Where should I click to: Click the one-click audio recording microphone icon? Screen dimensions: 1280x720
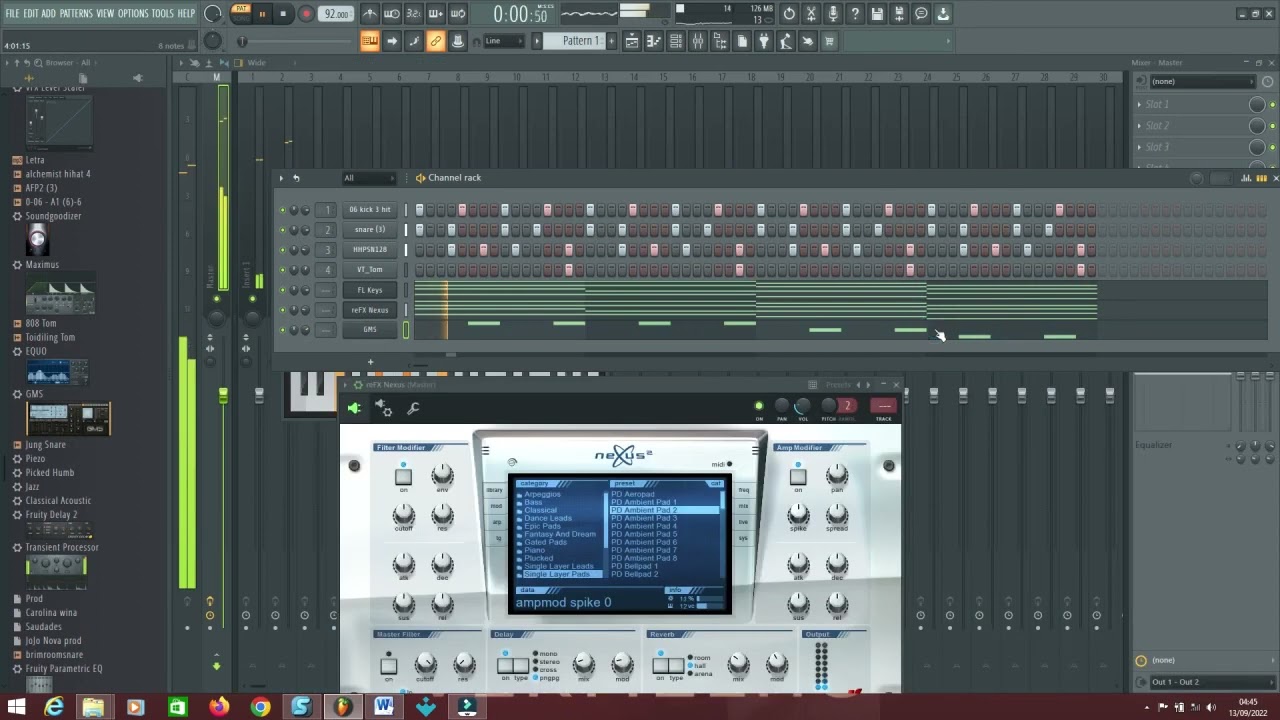(x=833, y=14)
